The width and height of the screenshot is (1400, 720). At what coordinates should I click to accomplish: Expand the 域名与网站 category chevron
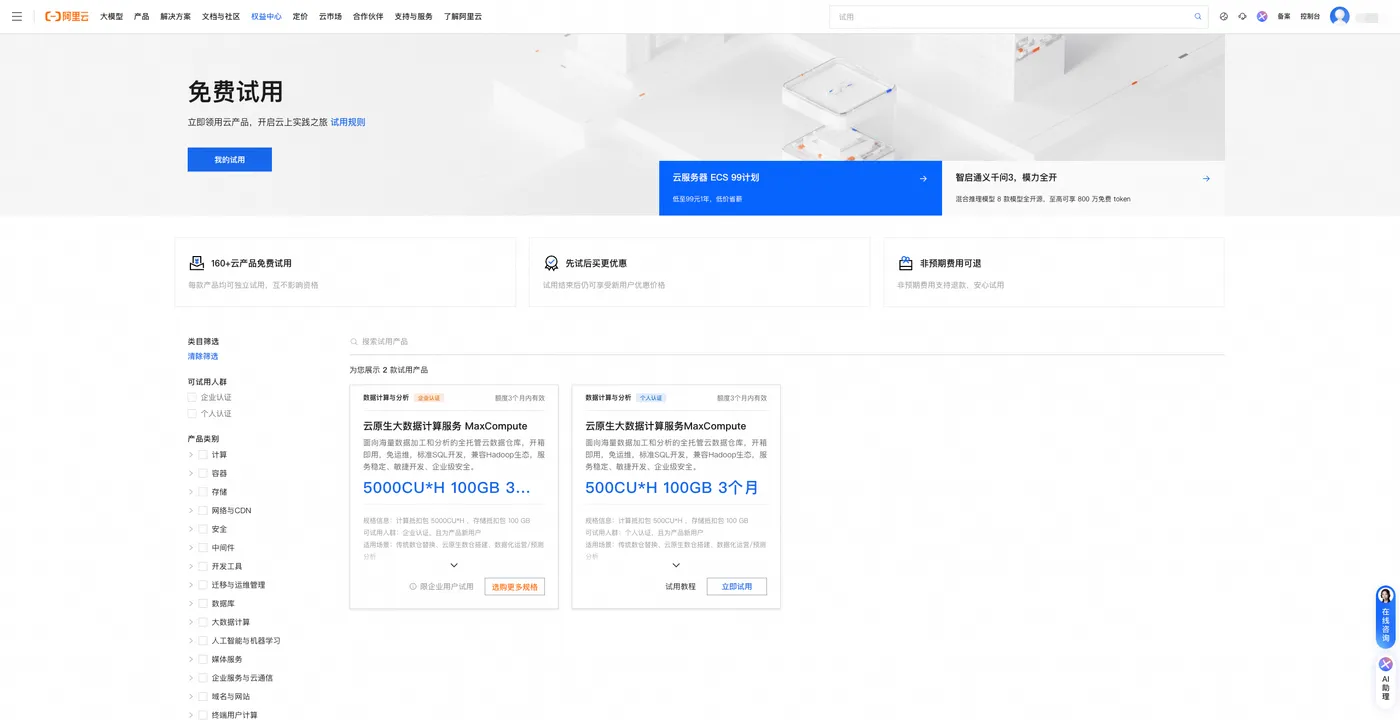tap(191, 697)
